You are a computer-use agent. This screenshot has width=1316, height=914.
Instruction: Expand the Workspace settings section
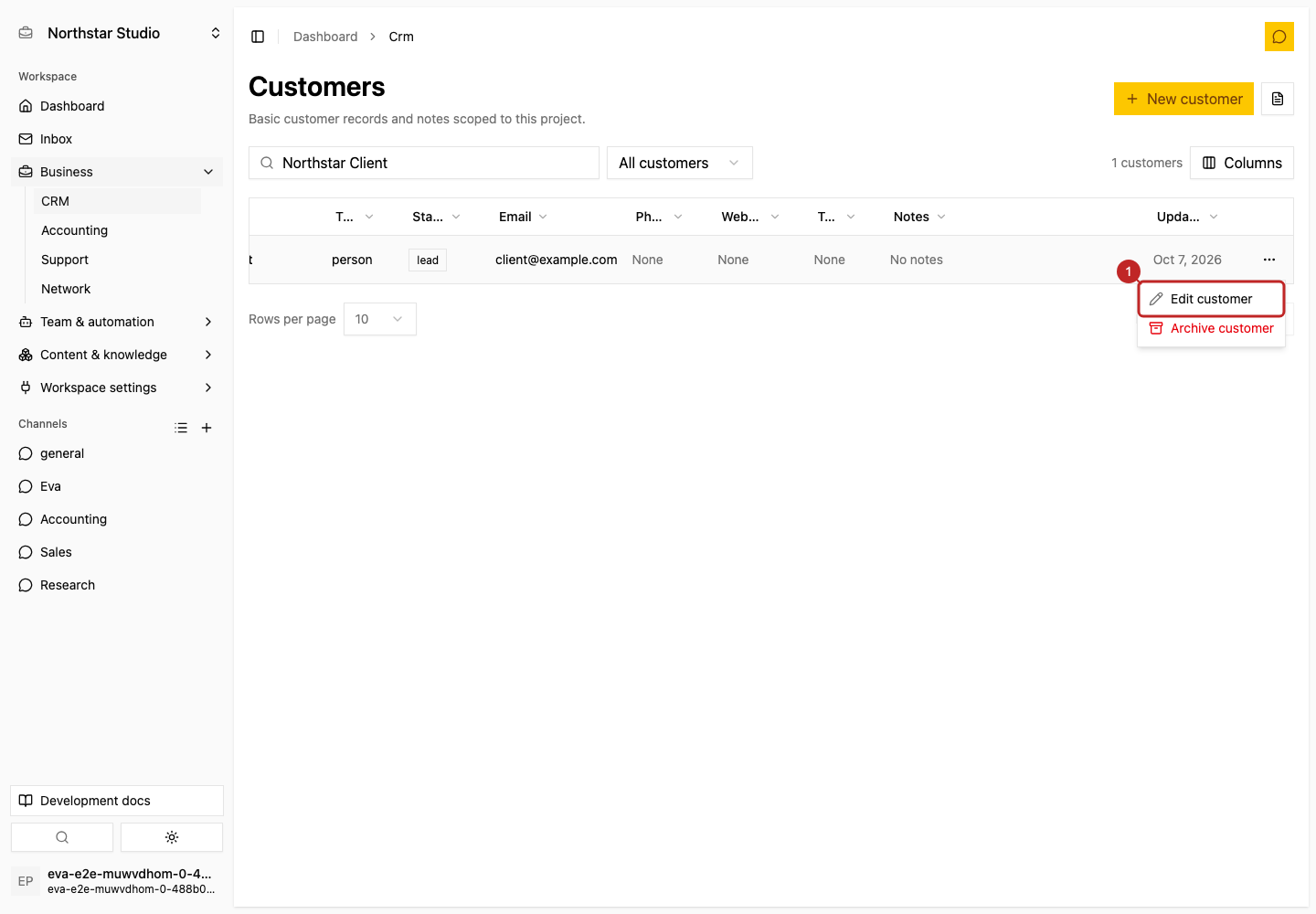pos(117,388)
